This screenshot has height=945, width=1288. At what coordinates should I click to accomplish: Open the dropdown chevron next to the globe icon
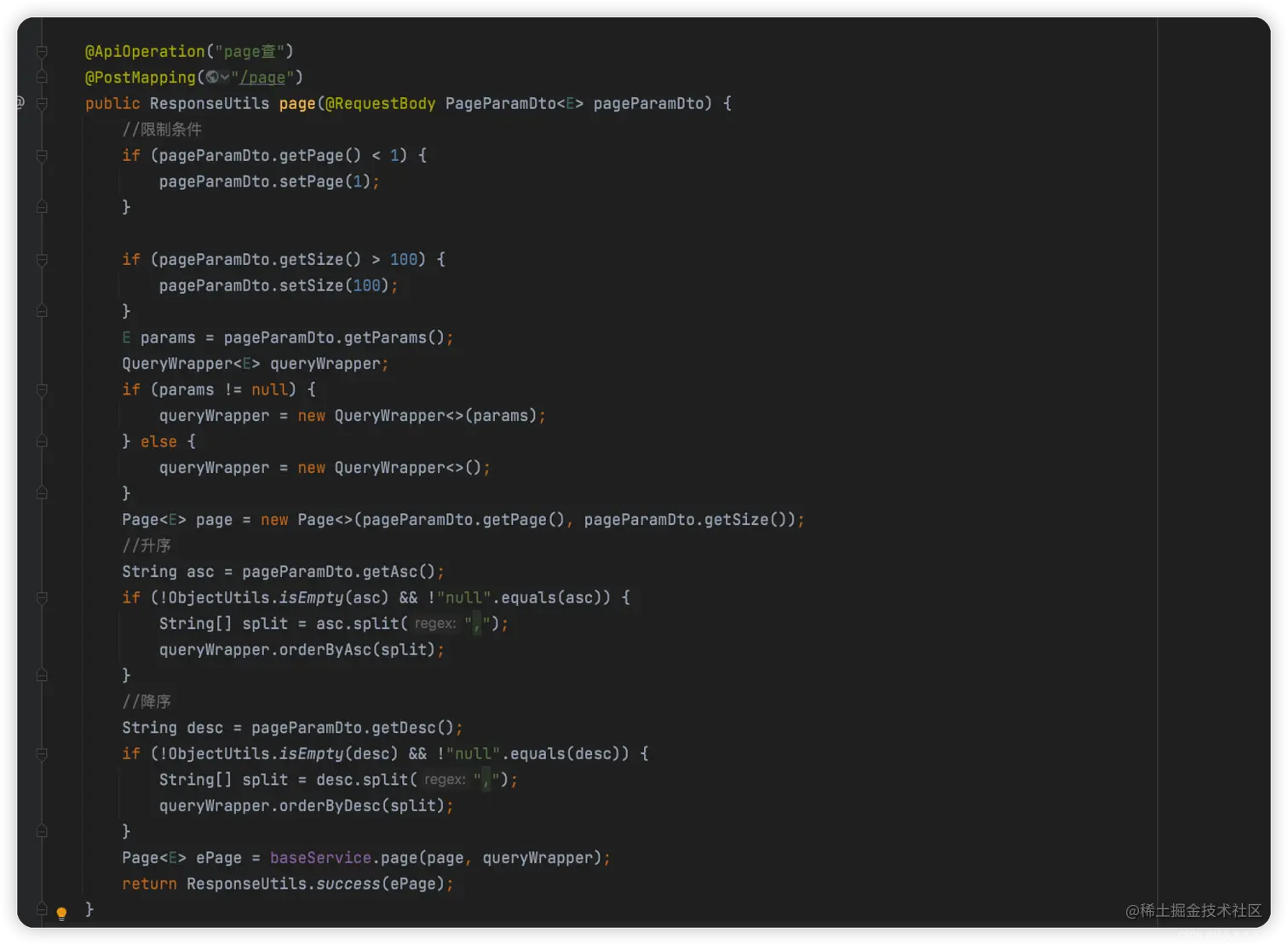point(225,77)
